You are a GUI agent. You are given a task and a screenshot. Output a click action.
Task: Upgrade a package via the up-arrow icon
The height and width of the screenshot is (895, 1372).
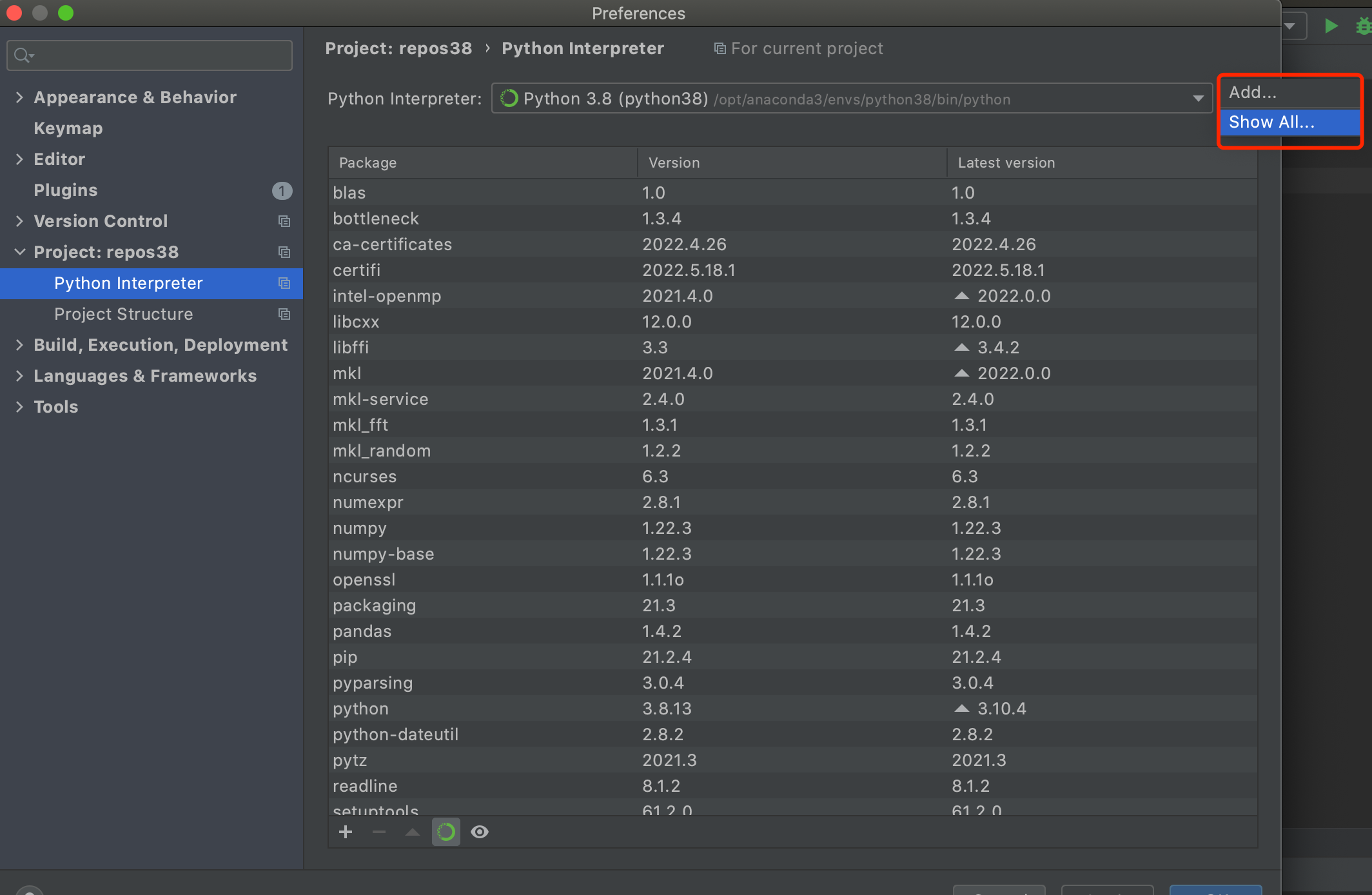pyautogui.click(x=412, y=832)
